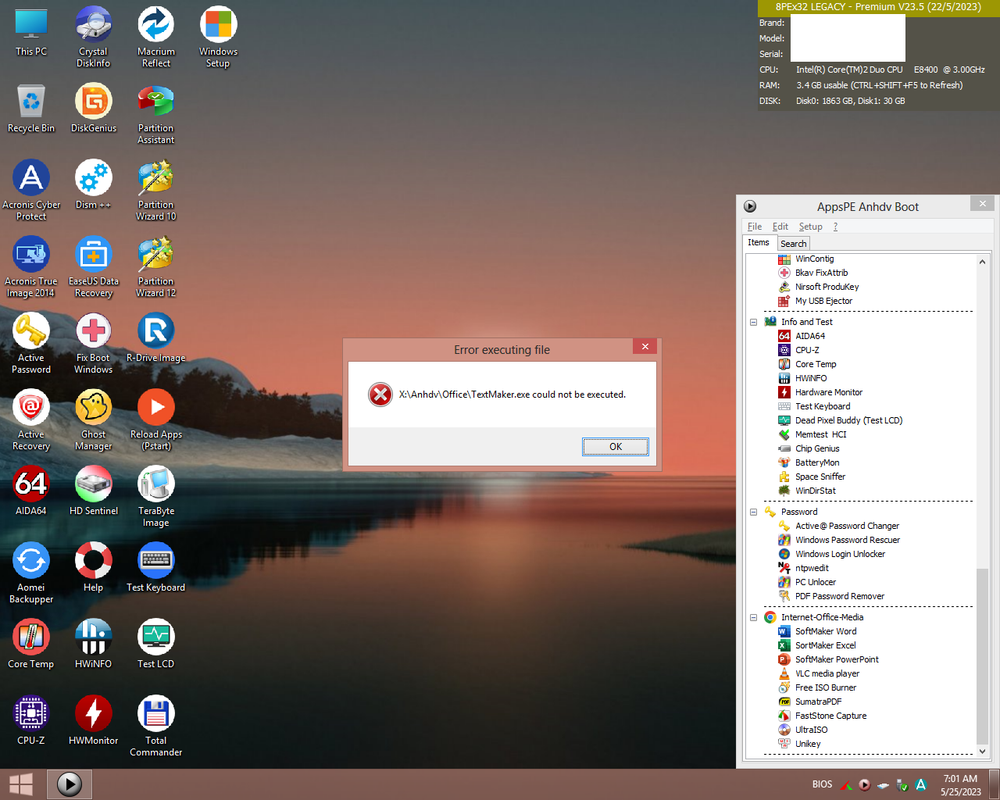Open the Acronis True Image 2014 icon
Image resolution: width=1000 pixels, height=800 pixels.
[31, 267]
